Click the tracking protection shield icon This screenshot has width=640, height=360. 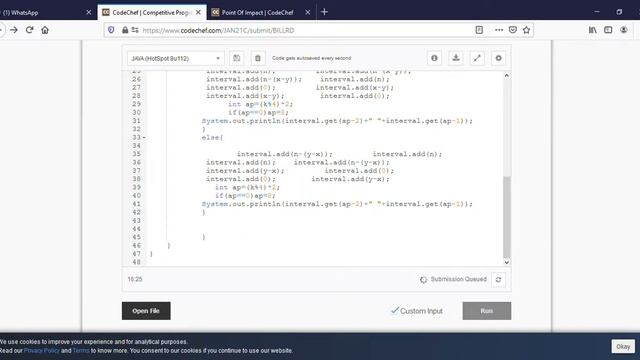tap(111, 30)
